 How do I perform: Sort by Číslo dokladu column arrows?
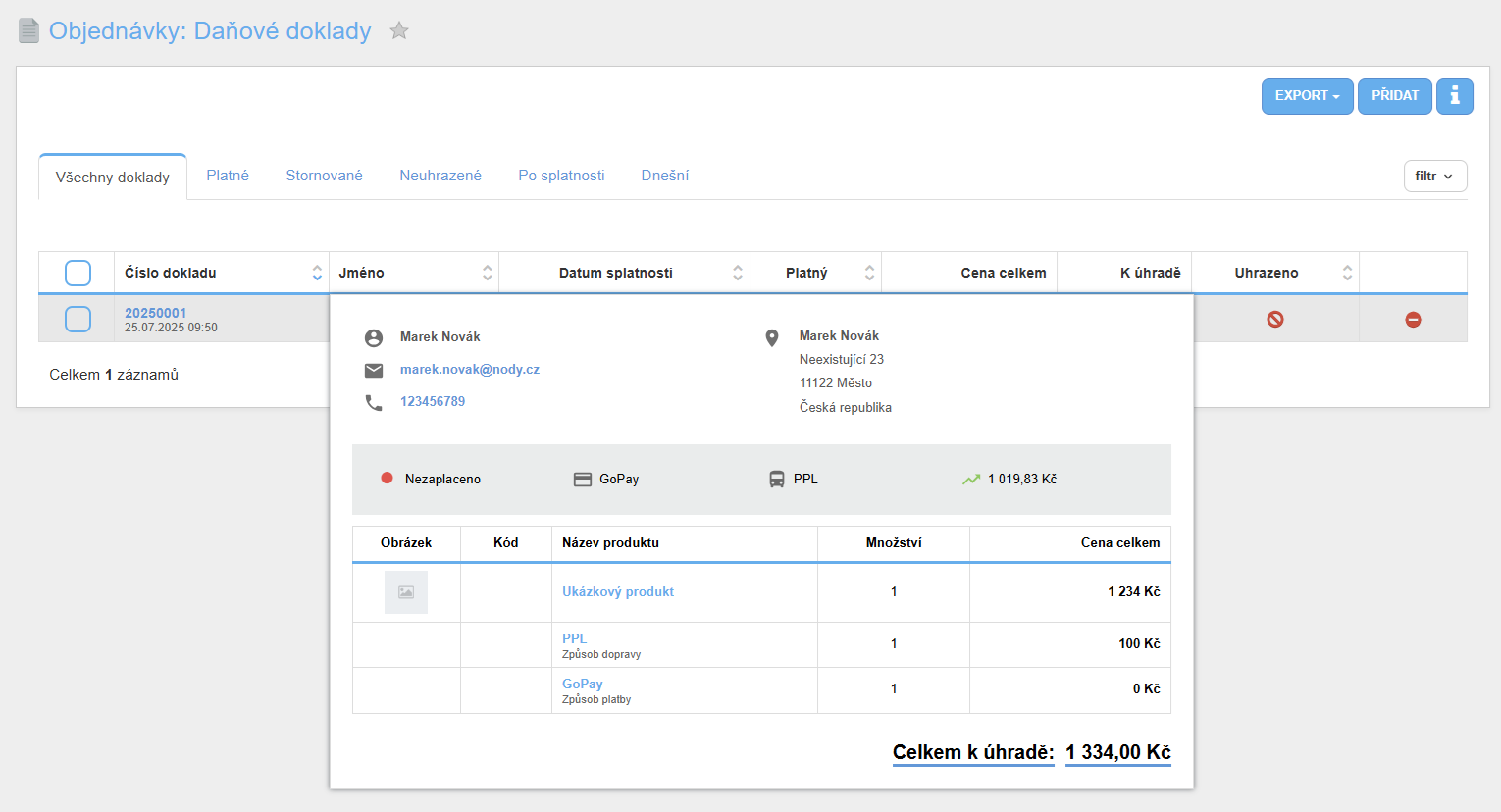(x=317, y=273)
